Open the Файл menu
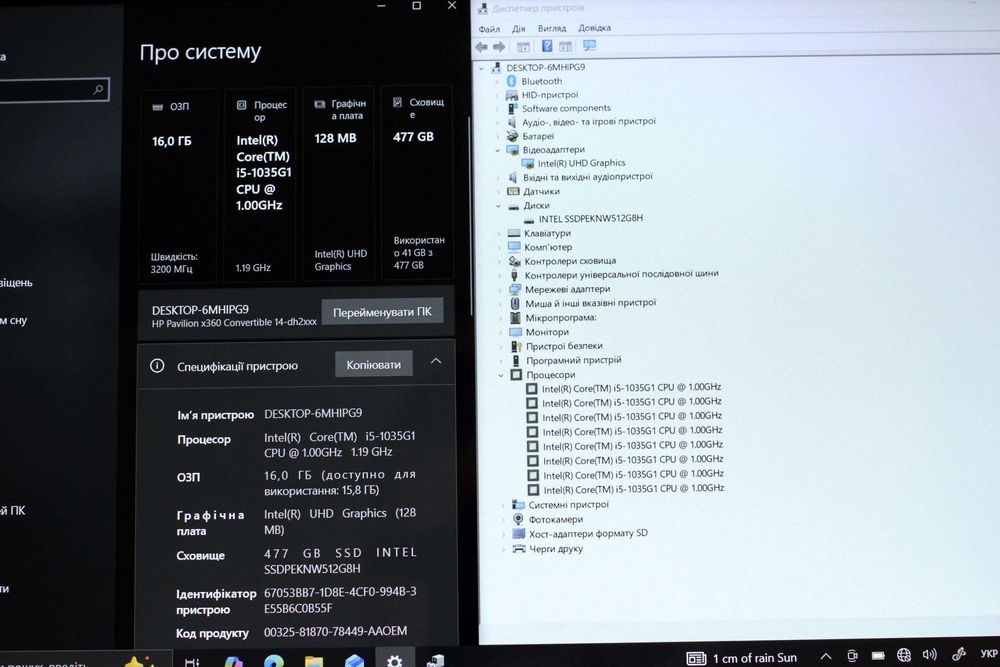1000x667 pixels. (x=489, y=29)
